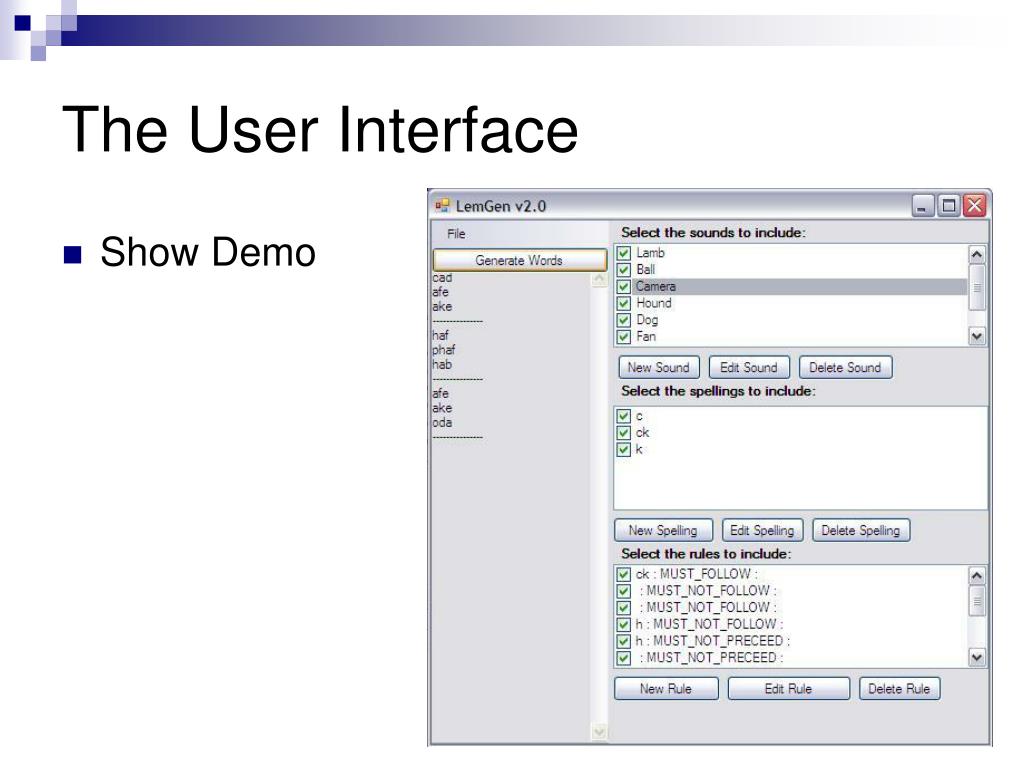Click the generated word 'phaf'
Screen dimensions: 1024x768
click(444, 350)
